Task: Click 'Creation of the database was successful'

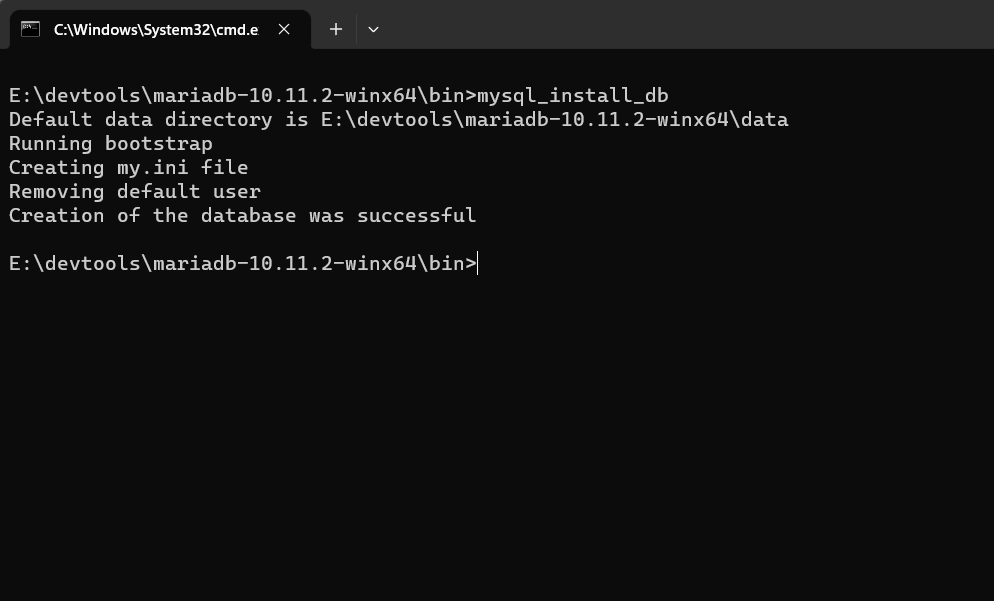Action: click(242, 216)
